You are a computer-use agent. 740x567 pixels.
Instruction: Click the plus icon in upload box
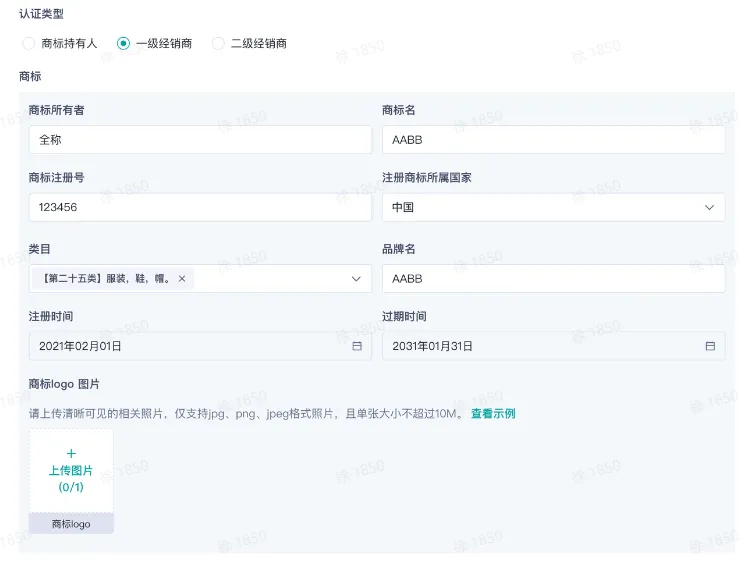coord(71,454)
